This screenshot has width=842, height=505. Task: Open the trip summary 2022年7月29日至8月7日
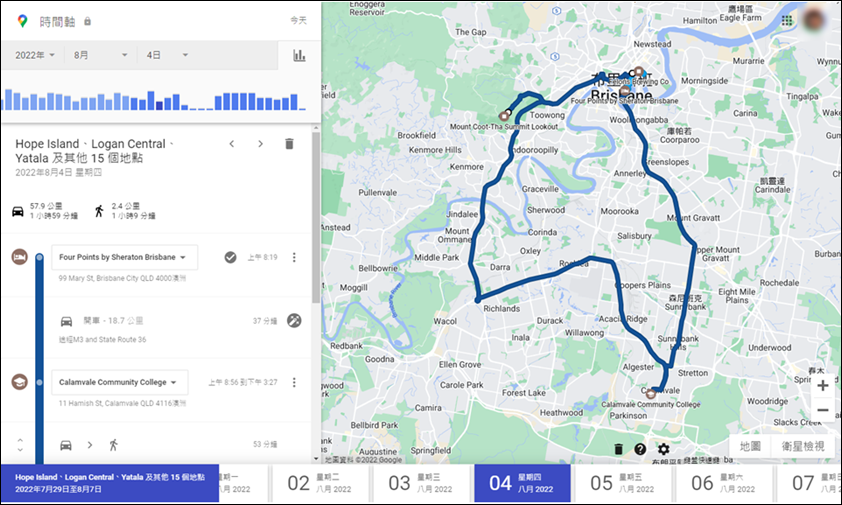(x=110, y=483)
